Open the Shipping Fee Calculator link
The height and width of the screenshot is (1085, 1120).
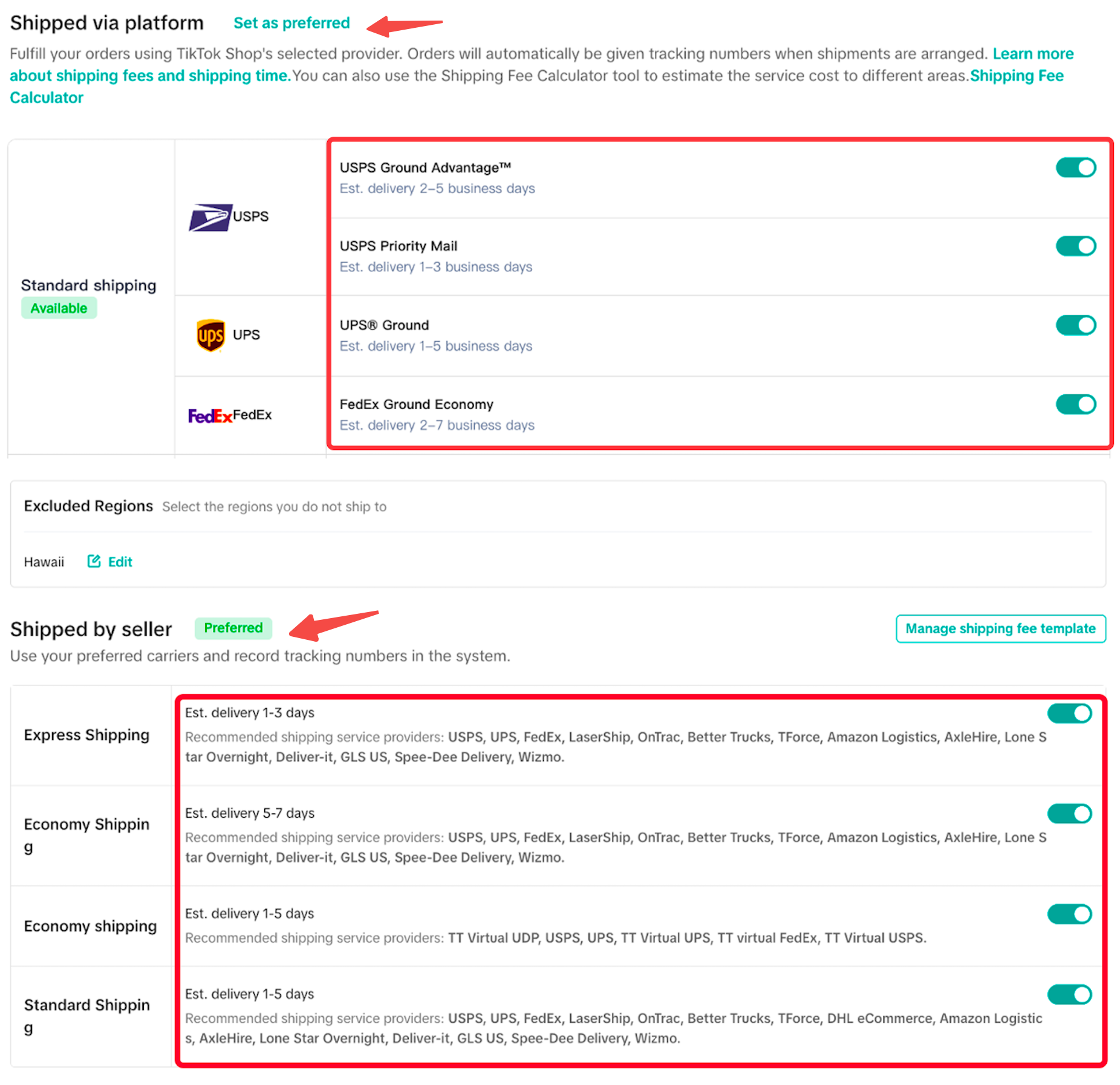click(x=1016, y=76)
